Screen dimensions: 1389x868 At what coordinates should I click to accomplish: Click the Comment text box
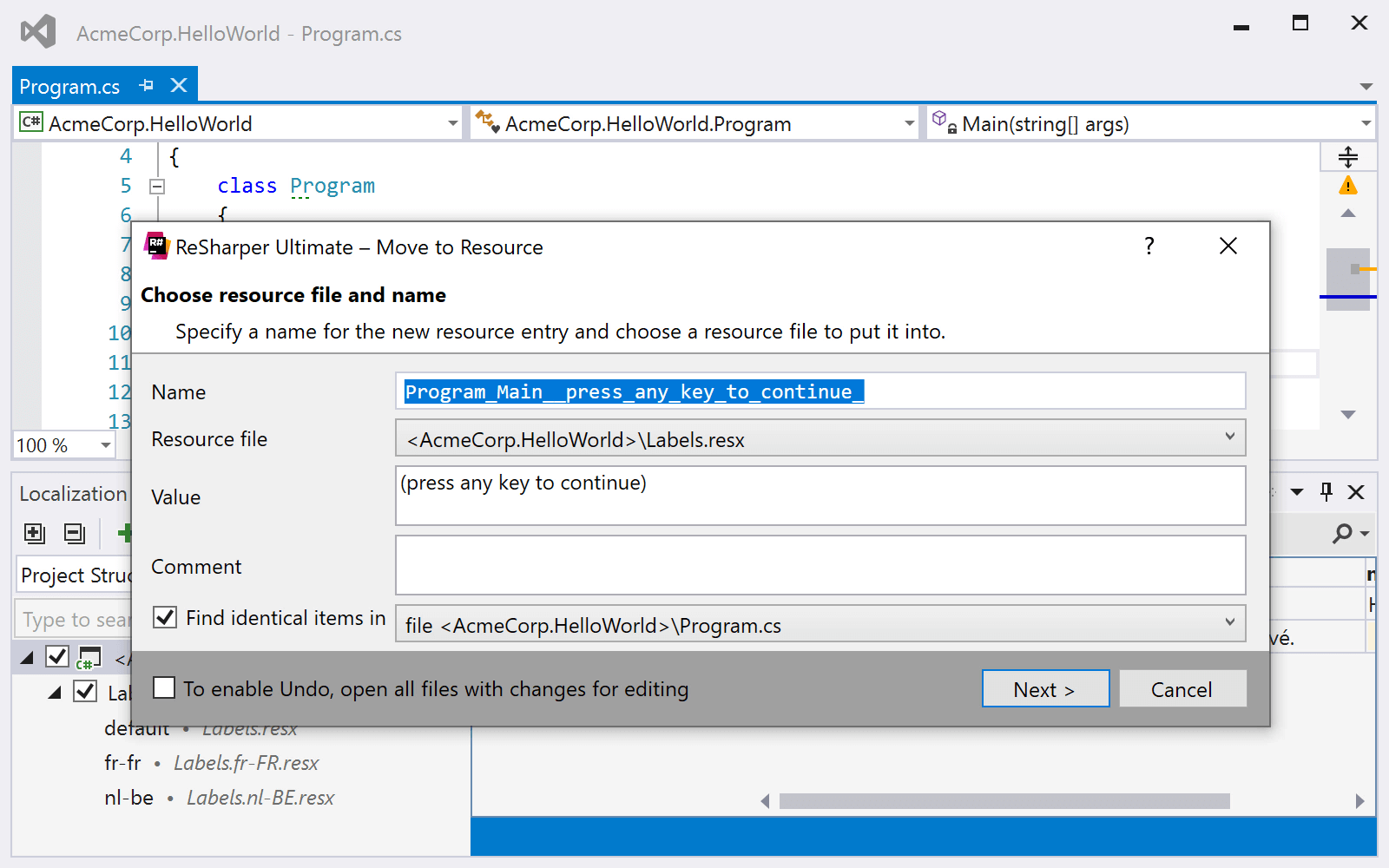tap(820, 565)
